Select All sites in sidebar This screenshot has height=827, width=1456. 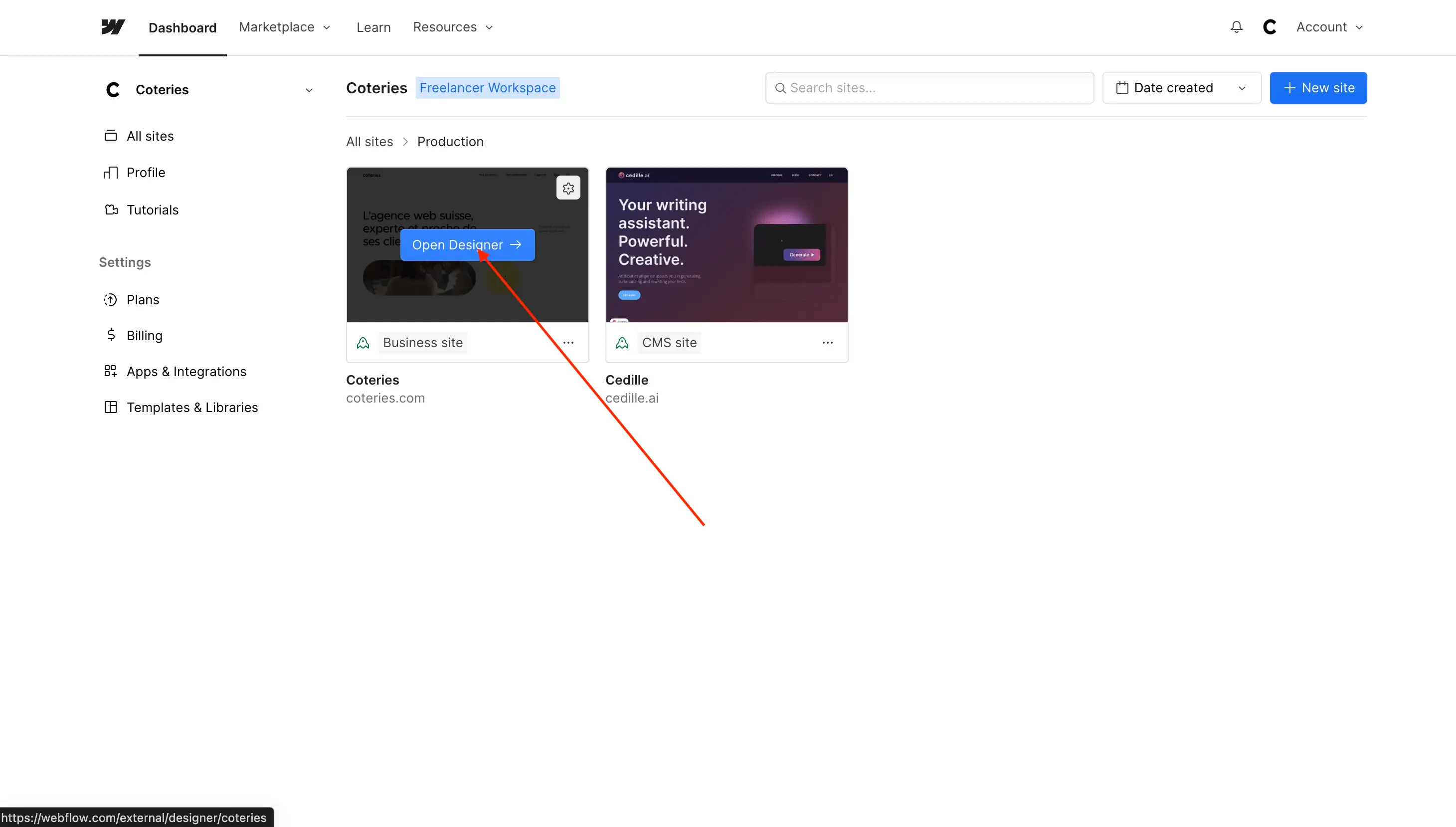point(151,136)
